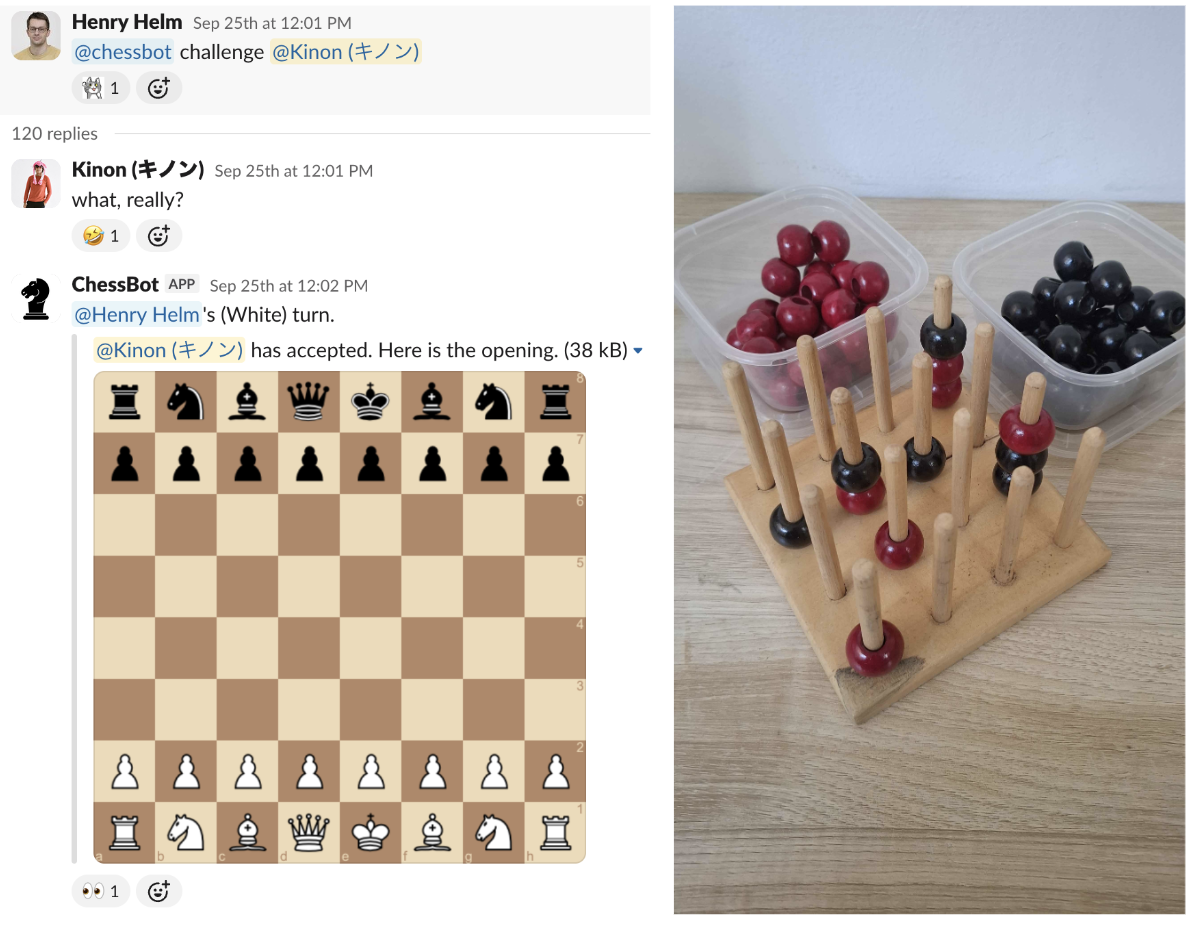Click the white pawn on e2

[x=370, y=771]
